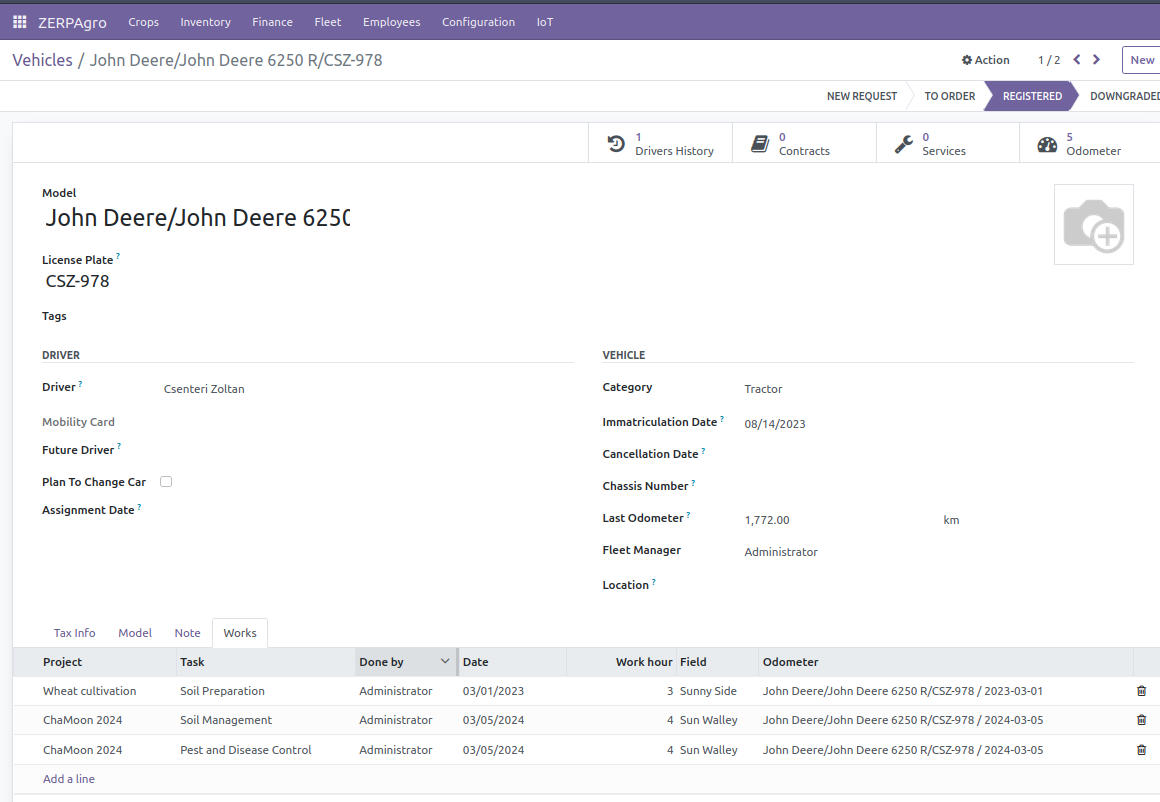1160x802 pixels.
Task: Click the Pest and Disease Control task cell
Action: coord(246,749)
